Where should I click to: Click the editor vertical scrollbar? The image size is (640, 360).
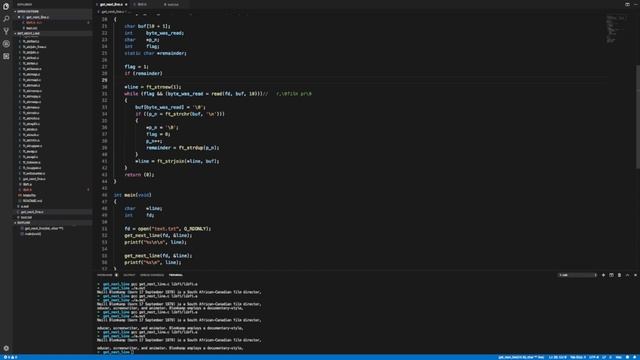click(638, 116)
